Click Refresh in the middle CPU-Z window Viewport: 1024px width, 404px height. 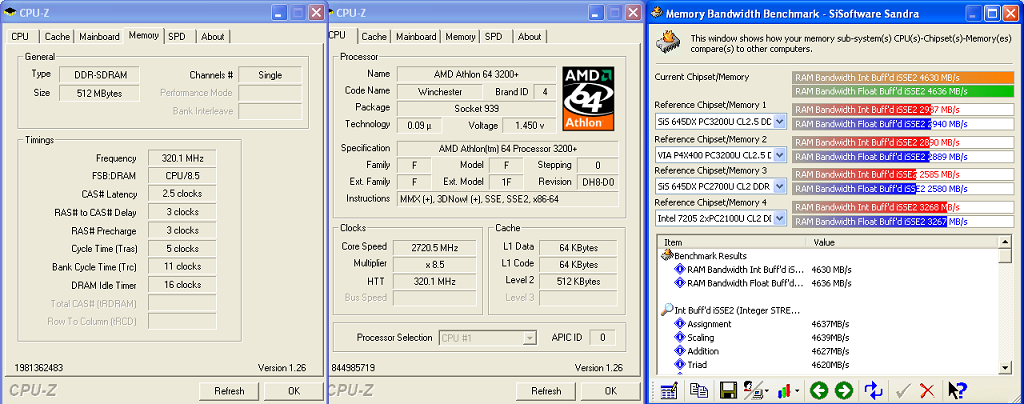point(546,391)
